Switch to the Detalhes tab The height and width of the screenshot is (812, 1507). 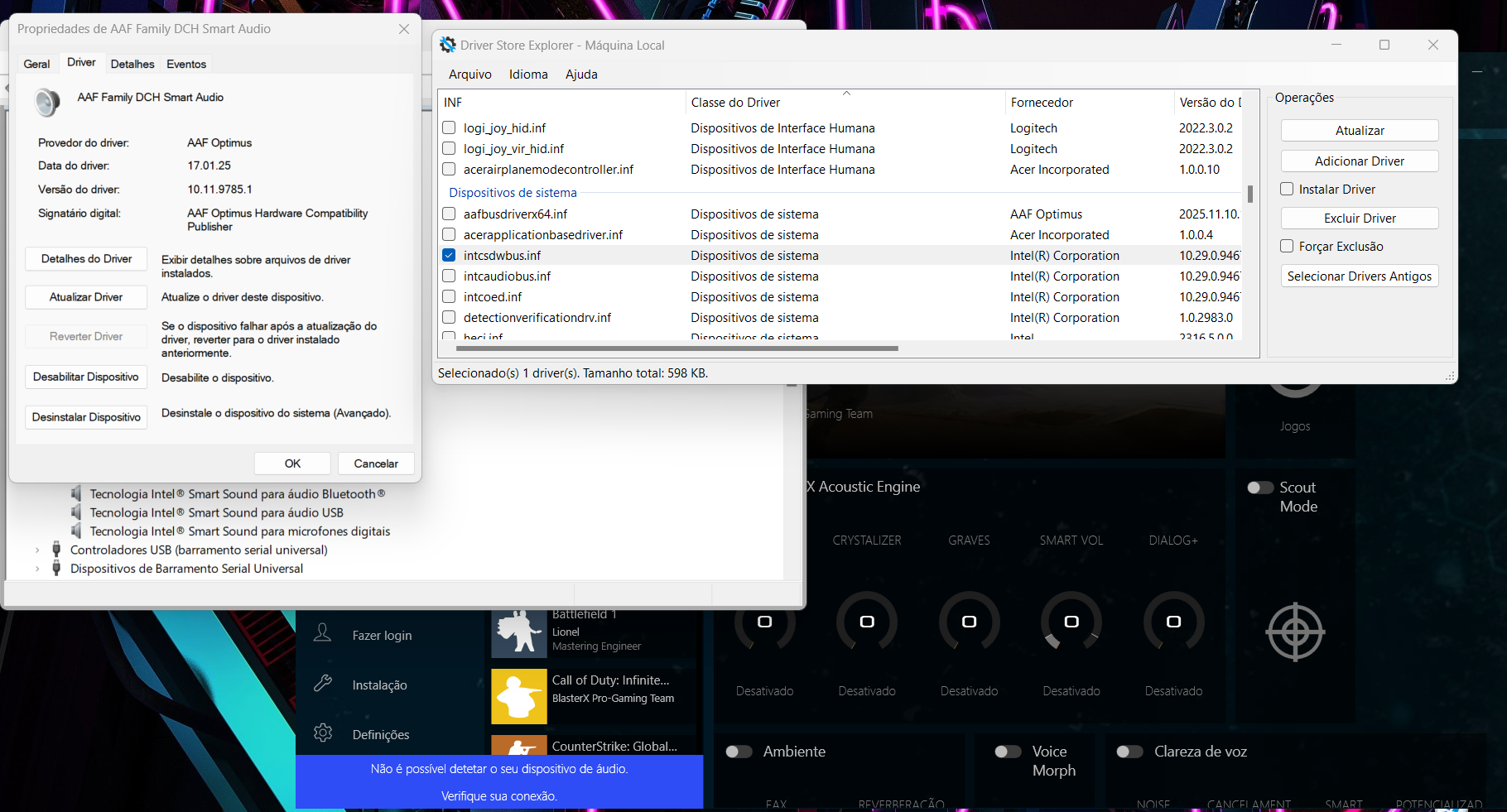tap(132, 64)
